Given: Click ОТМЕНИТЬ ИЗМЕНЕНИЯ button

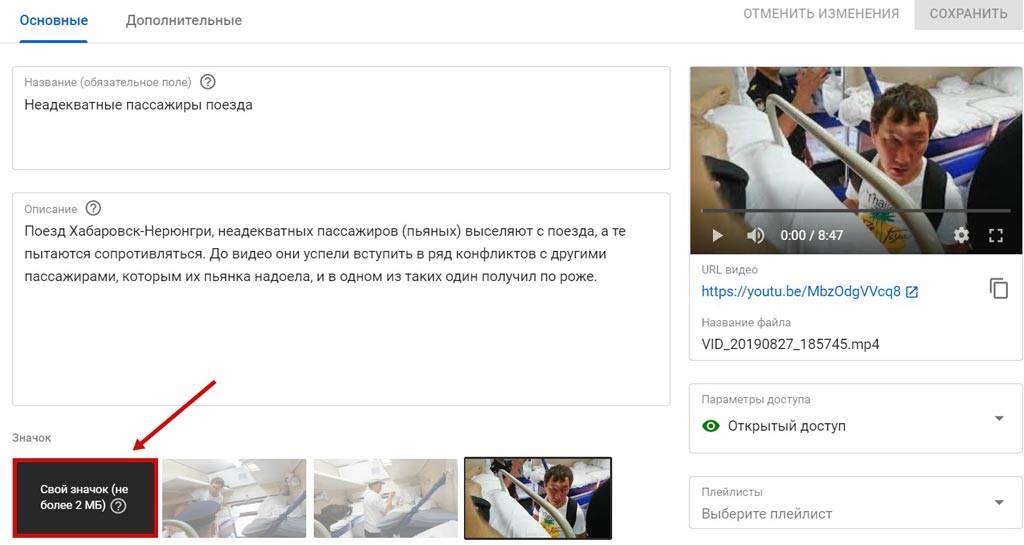Looking at the screenshot, I should click(x=821, y=14).
